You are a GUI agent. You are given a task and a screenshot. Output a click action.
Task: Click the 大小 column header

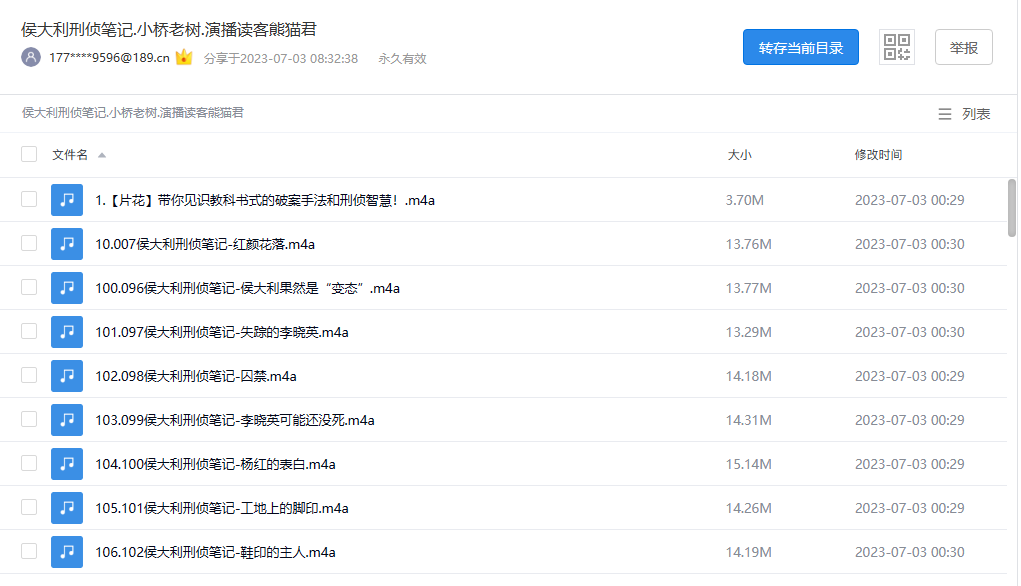click(x=738, y=155)
